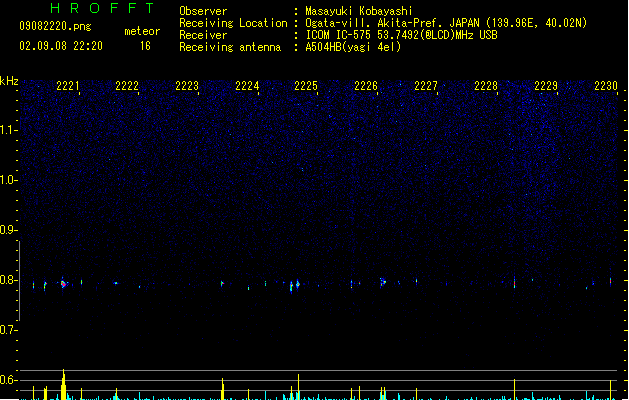Click the 2226 time marker

(366, 86)
